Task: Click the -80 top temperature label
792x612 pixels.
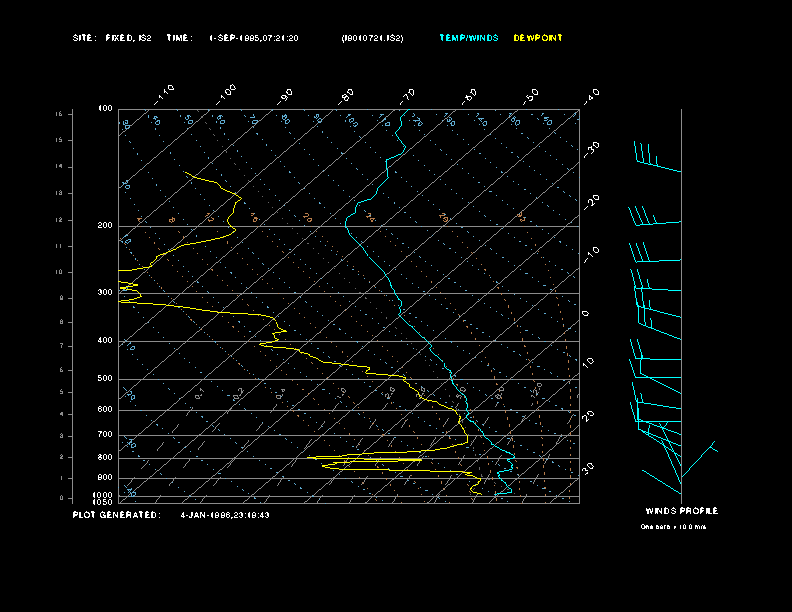Action: point(346,96)
